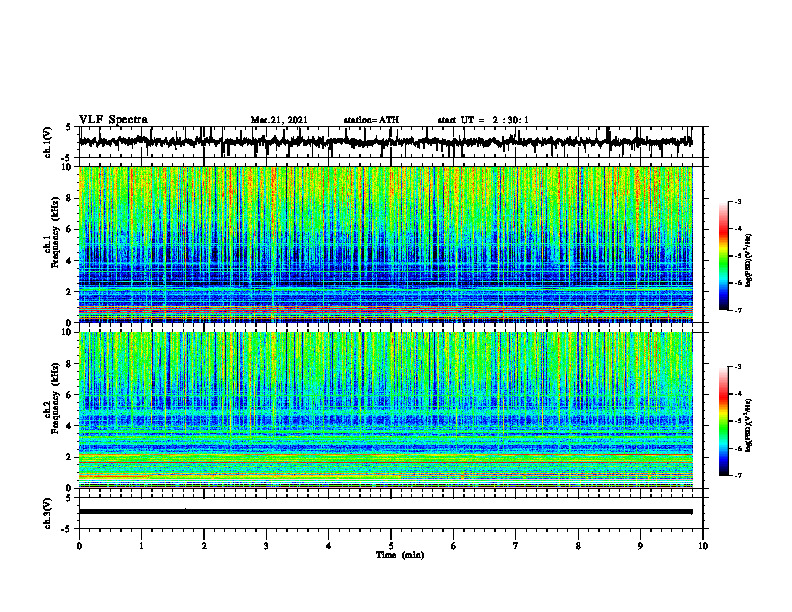This screenshot has height=612, width=792.
Task: Click the "-3" label on ch.2 color scale
Action: coord(738,367)
